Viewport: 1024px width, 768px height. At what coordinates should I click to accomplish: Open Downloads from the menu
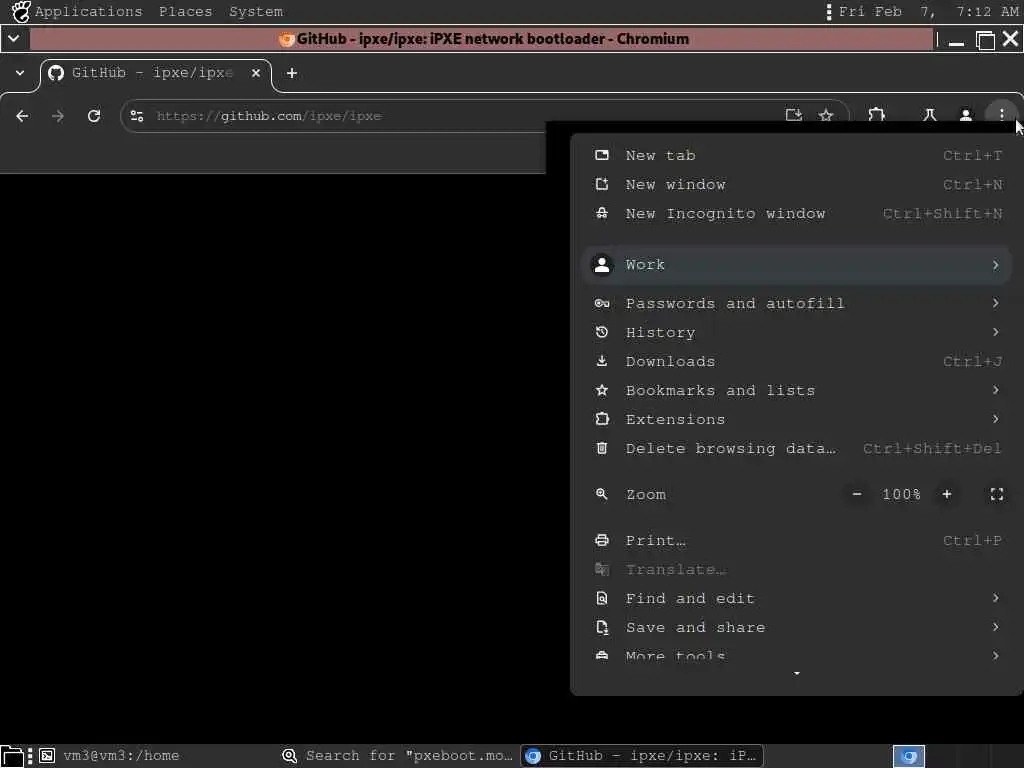797,361
